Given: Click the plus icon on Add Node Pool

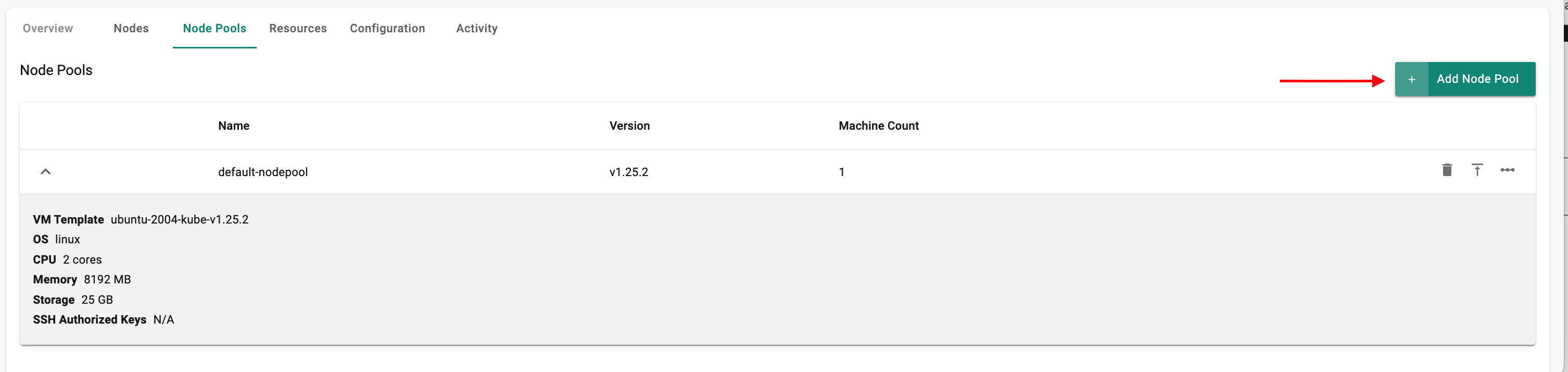Looking at the screenshot, I should click(x=1411, y=79).
